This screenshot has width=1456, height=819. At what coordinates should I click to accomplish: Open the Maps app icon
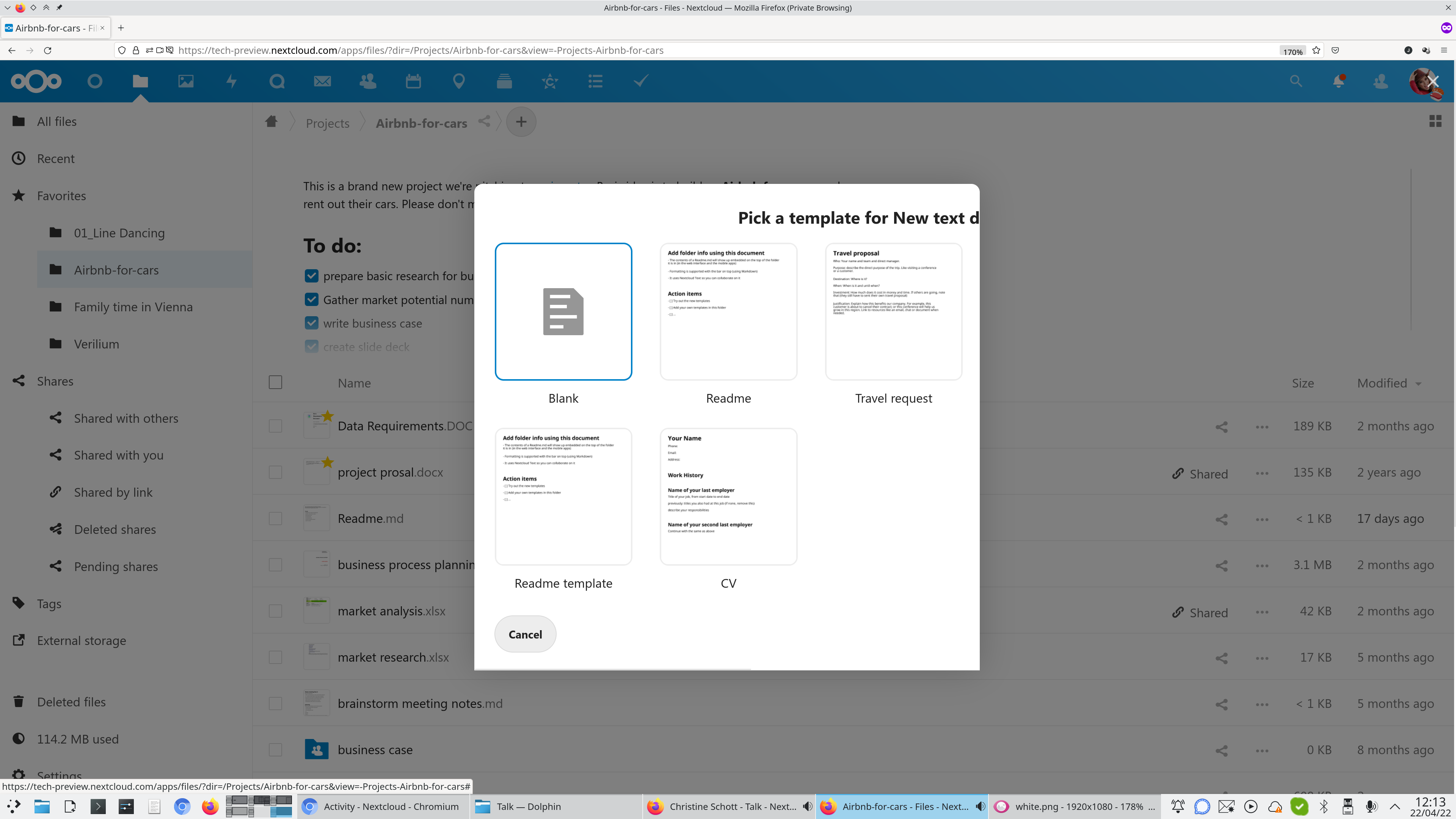pyautogui.click(x=458, y=82)
